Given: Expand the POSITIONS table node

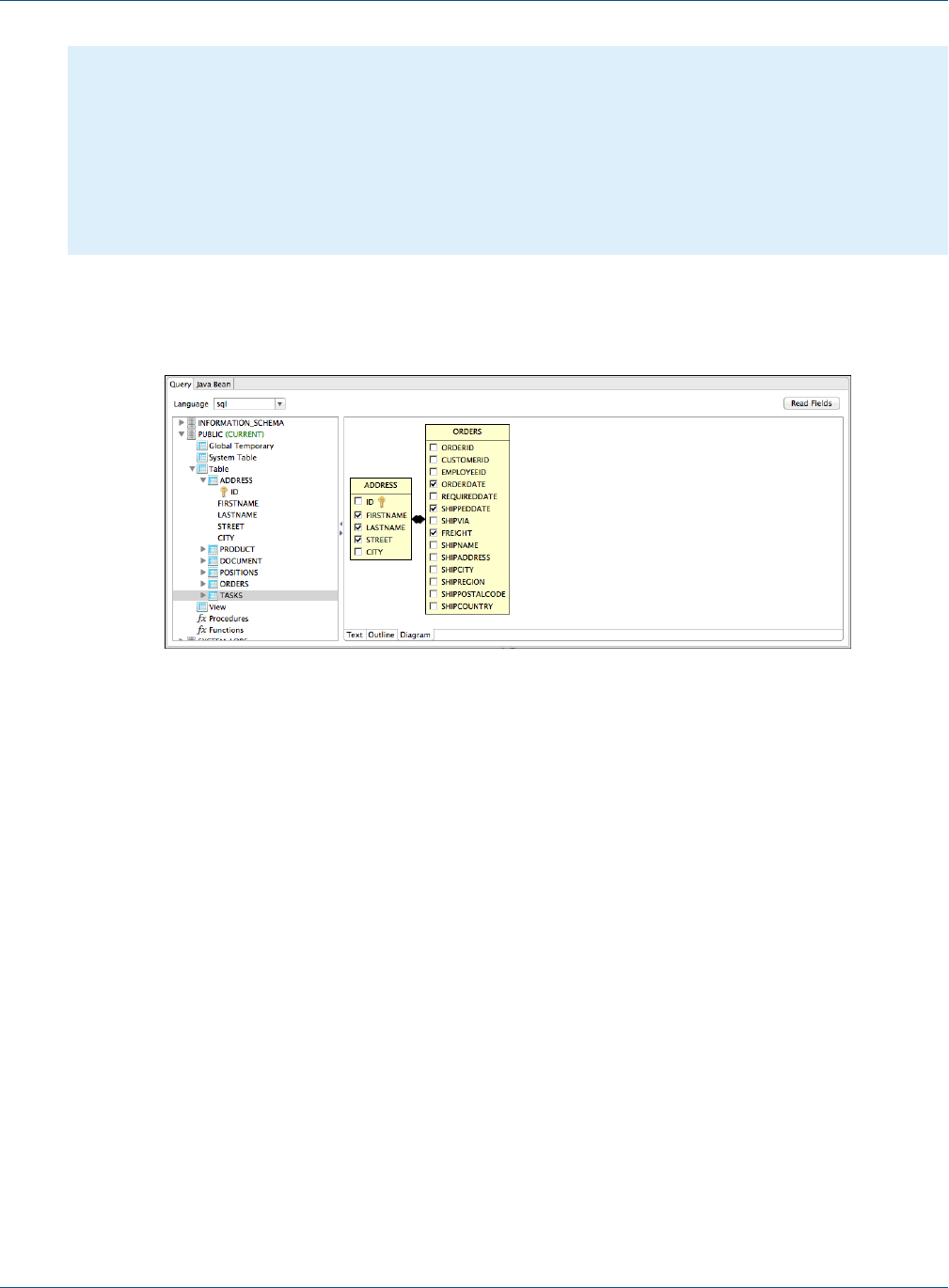Looking at the screenshot, I should (203, 572).
